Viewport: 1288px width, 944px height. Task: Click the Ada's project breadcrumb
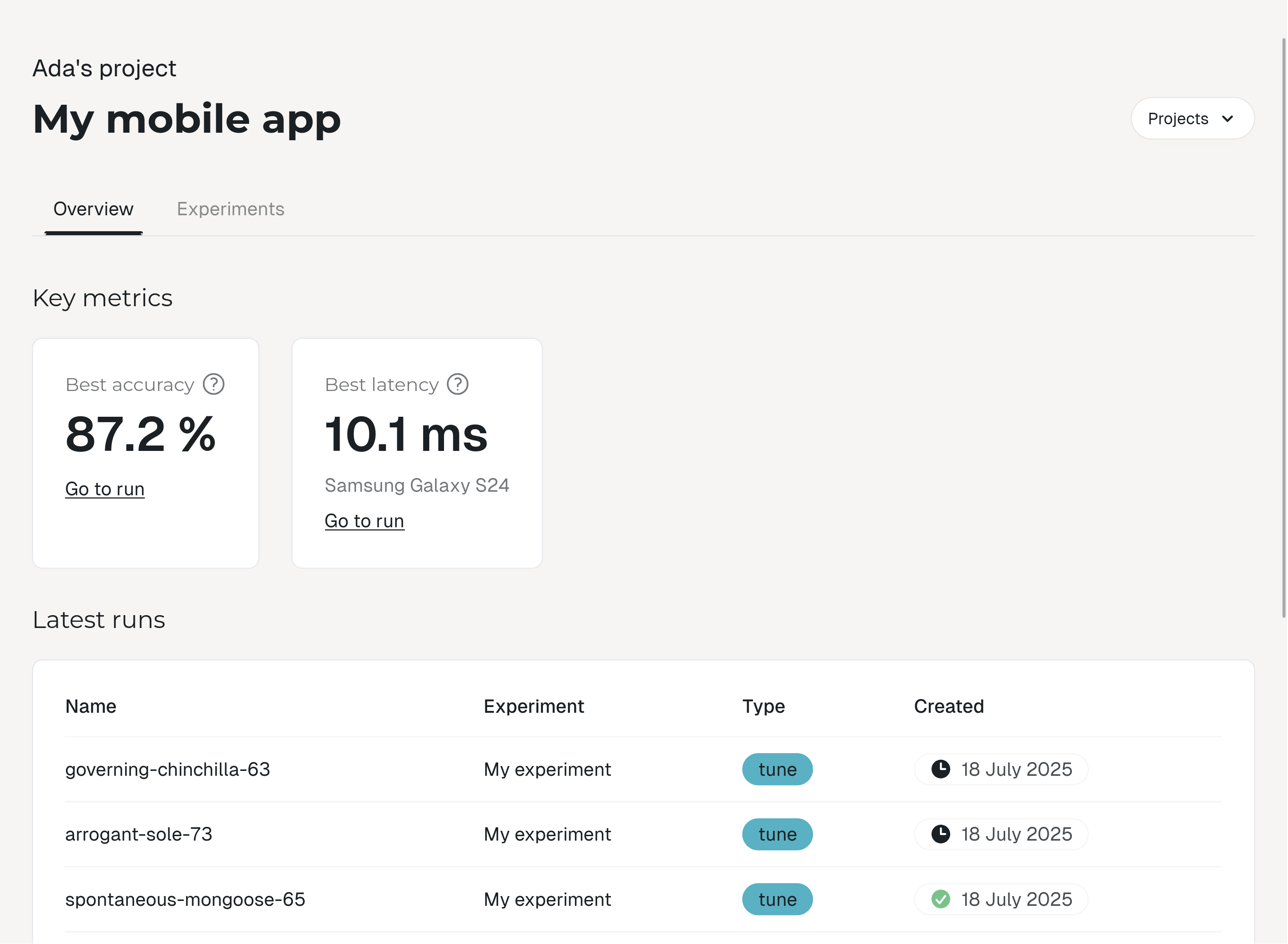pos(104,69)
